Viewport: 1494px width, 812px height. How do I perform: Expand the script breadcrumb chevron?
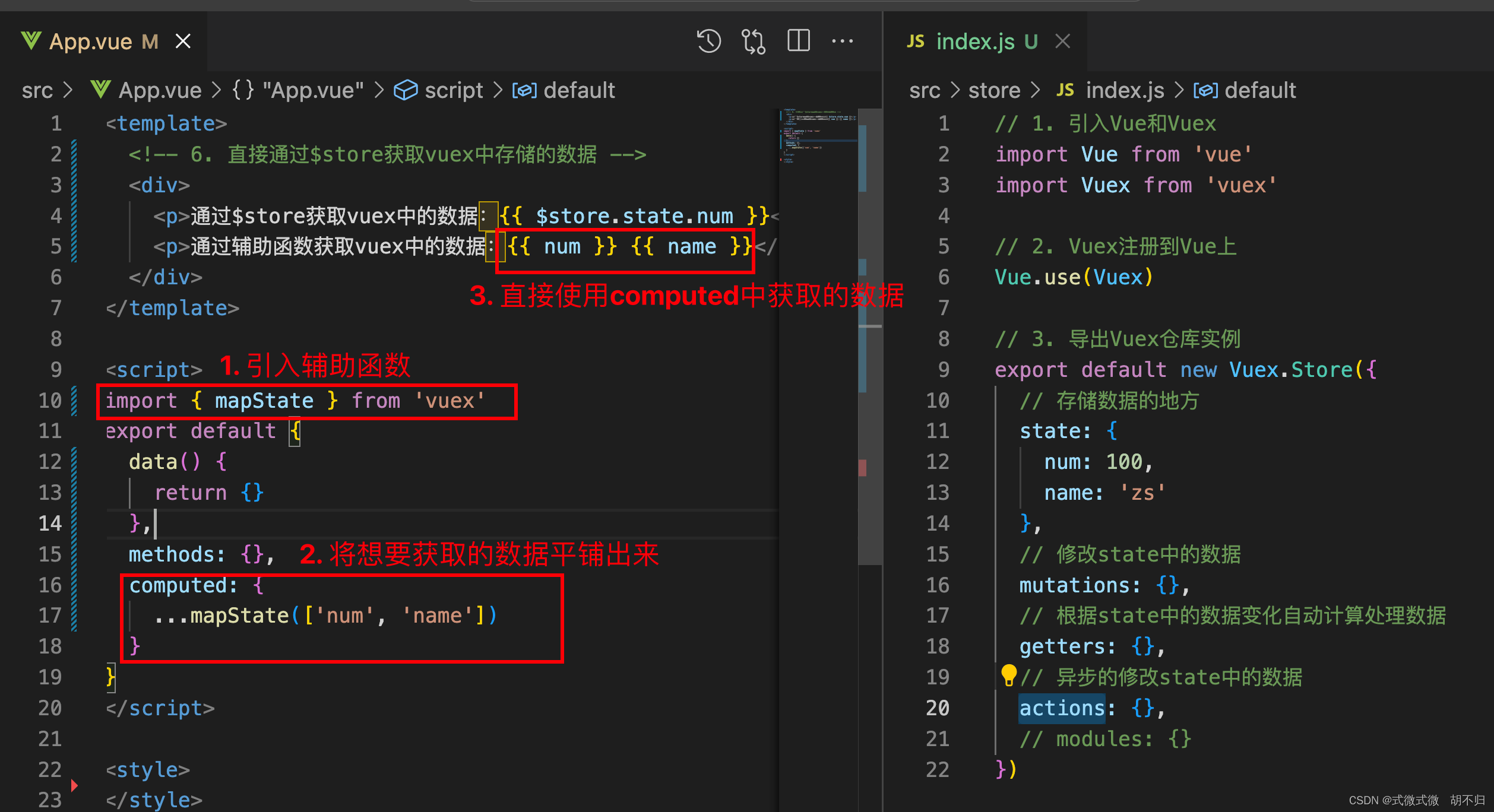tap(498, 90)
